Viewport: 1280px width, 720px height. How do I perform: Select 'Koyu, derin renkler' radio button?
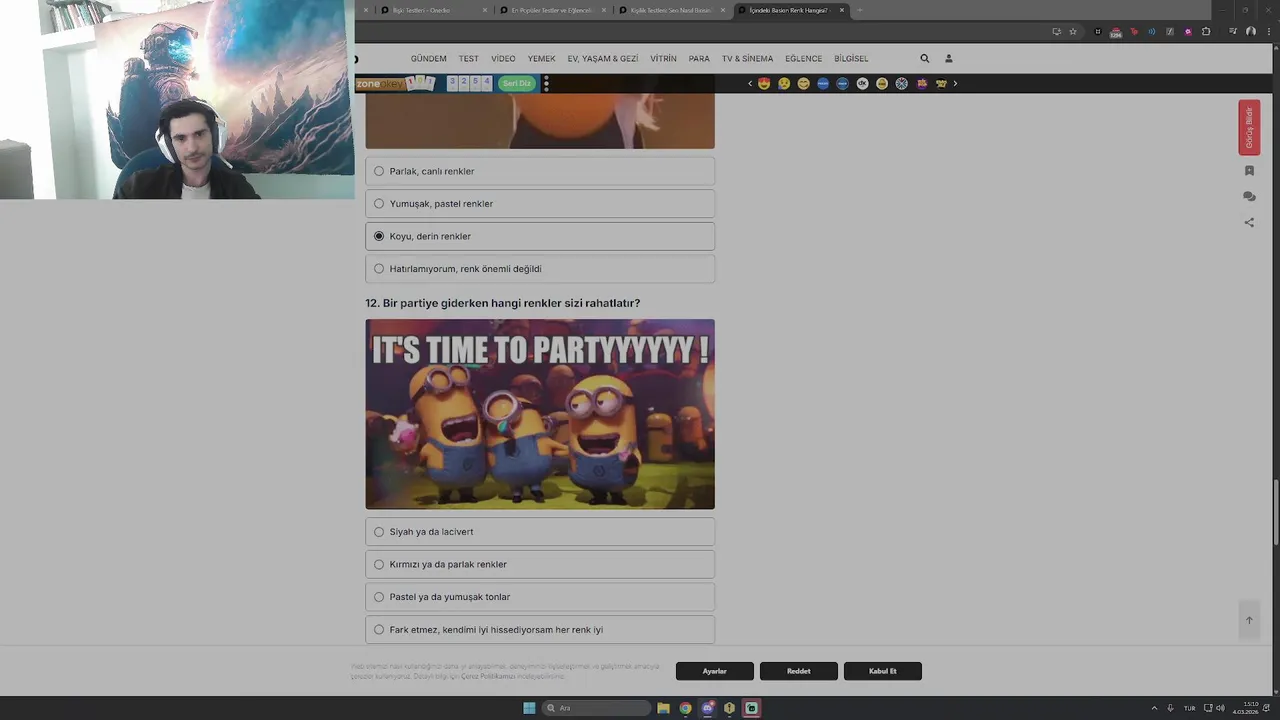point(379,236)
